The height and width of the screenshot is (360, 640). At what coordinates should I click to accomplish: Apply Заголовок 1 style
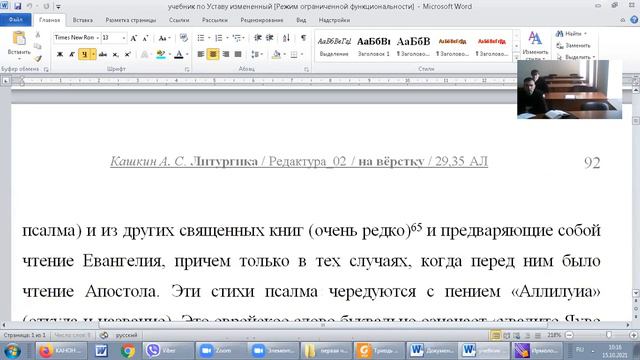[373, 46]
